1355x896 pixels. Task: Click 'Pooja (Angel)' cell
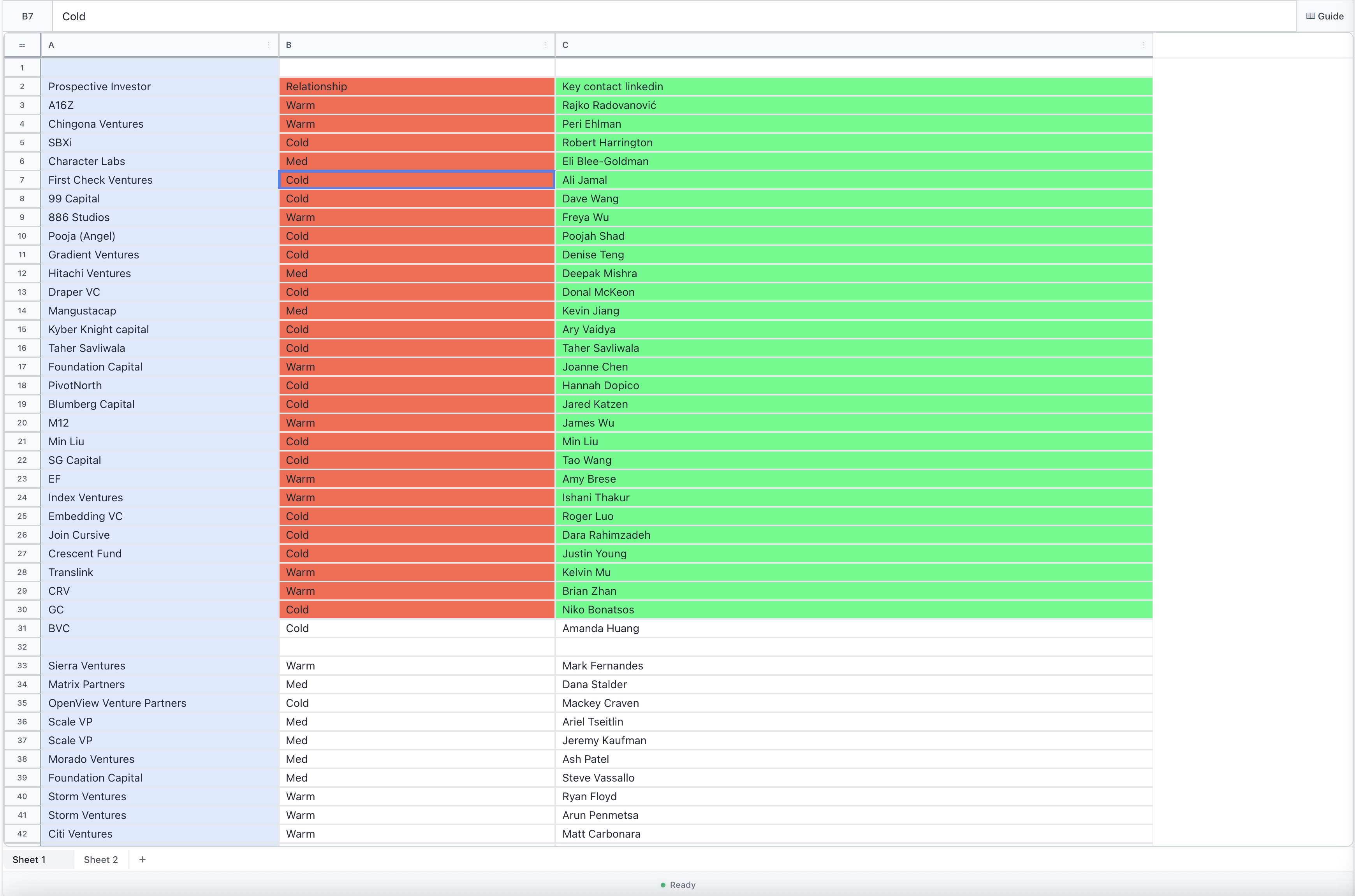coord(160,236)
